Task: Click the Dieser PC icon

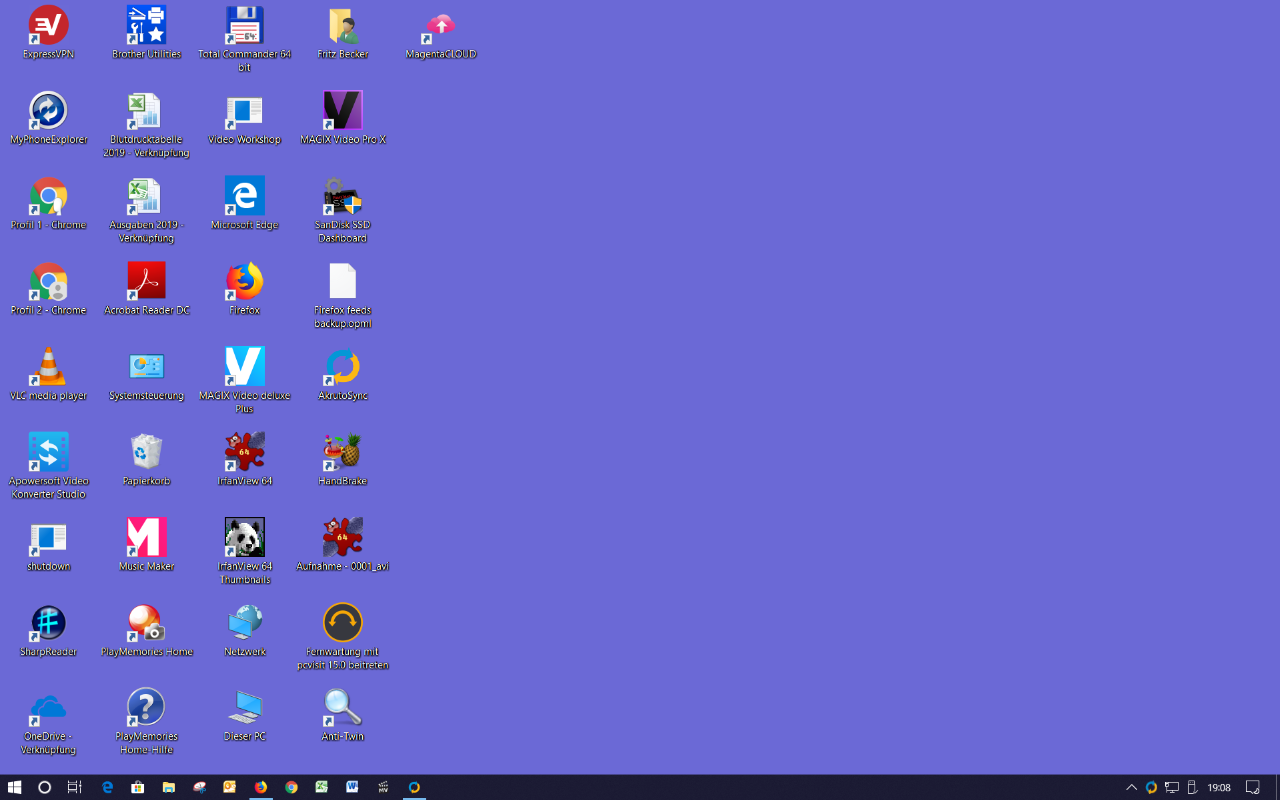Action: tap(244, 708)
